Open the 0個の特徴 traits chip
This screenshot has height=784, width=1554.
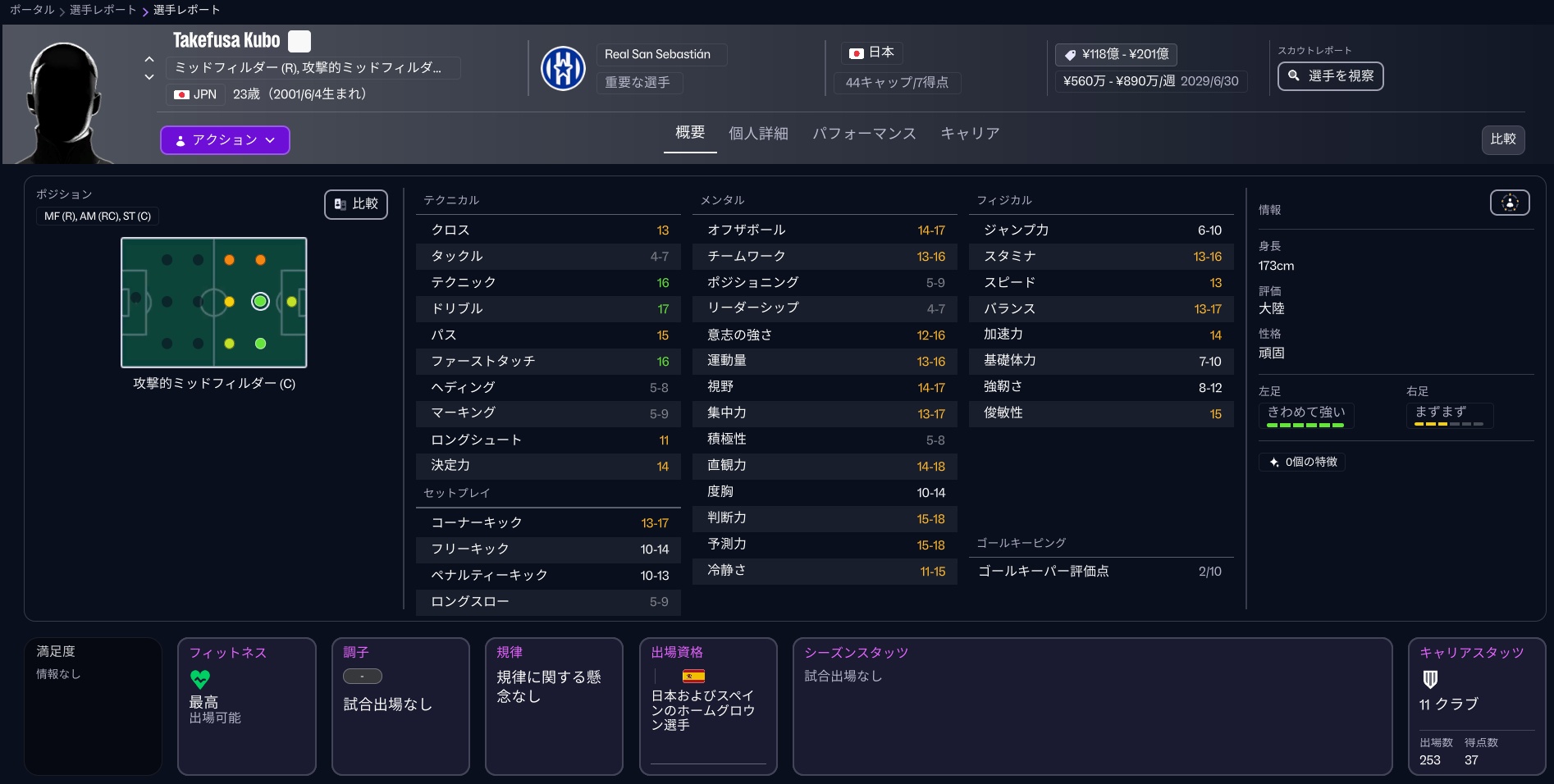(1302, 462)
